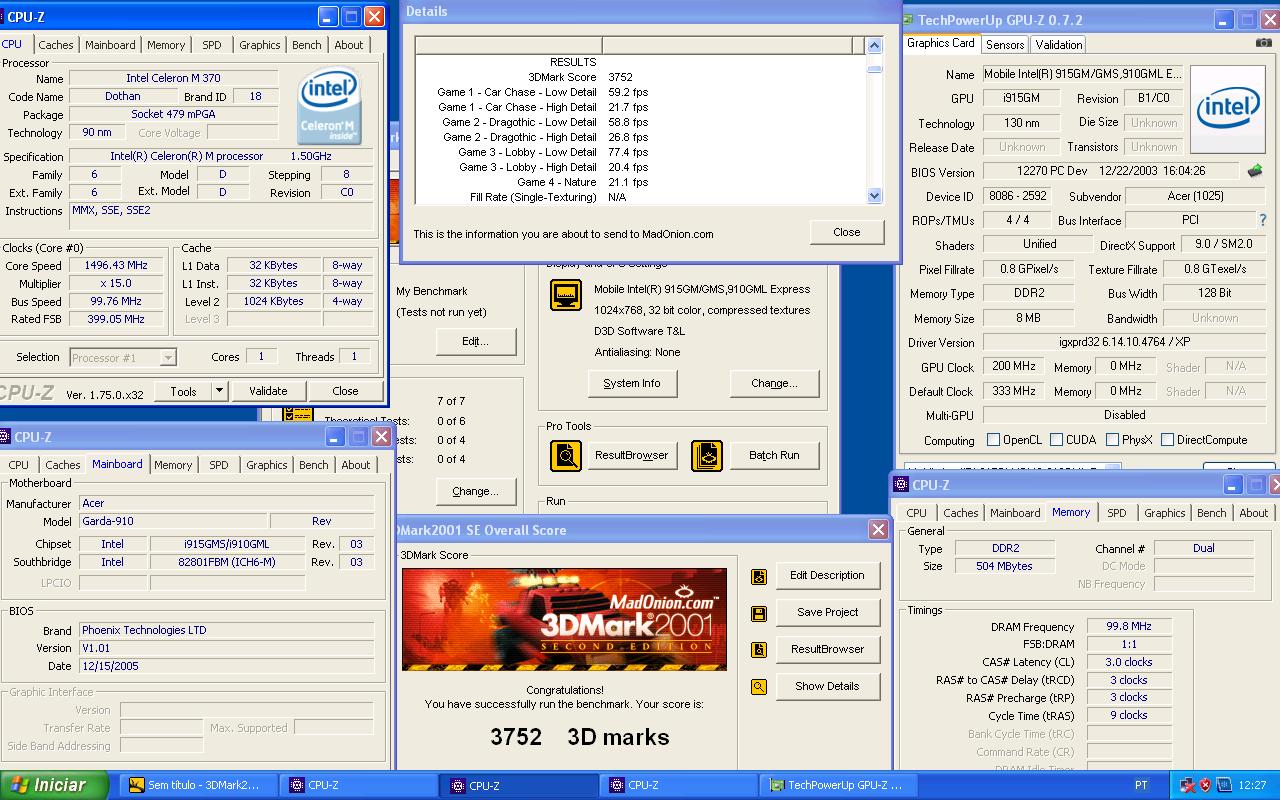Click the Save Project disk icon
Image resolution: width=1280 pixels, height=800 pixels.
click(x=759, y=613)
